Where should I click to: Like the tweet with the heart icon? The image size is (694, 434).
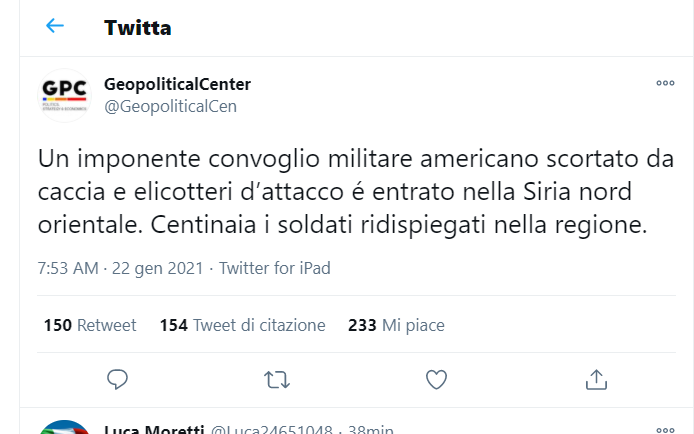coord(436,379)
